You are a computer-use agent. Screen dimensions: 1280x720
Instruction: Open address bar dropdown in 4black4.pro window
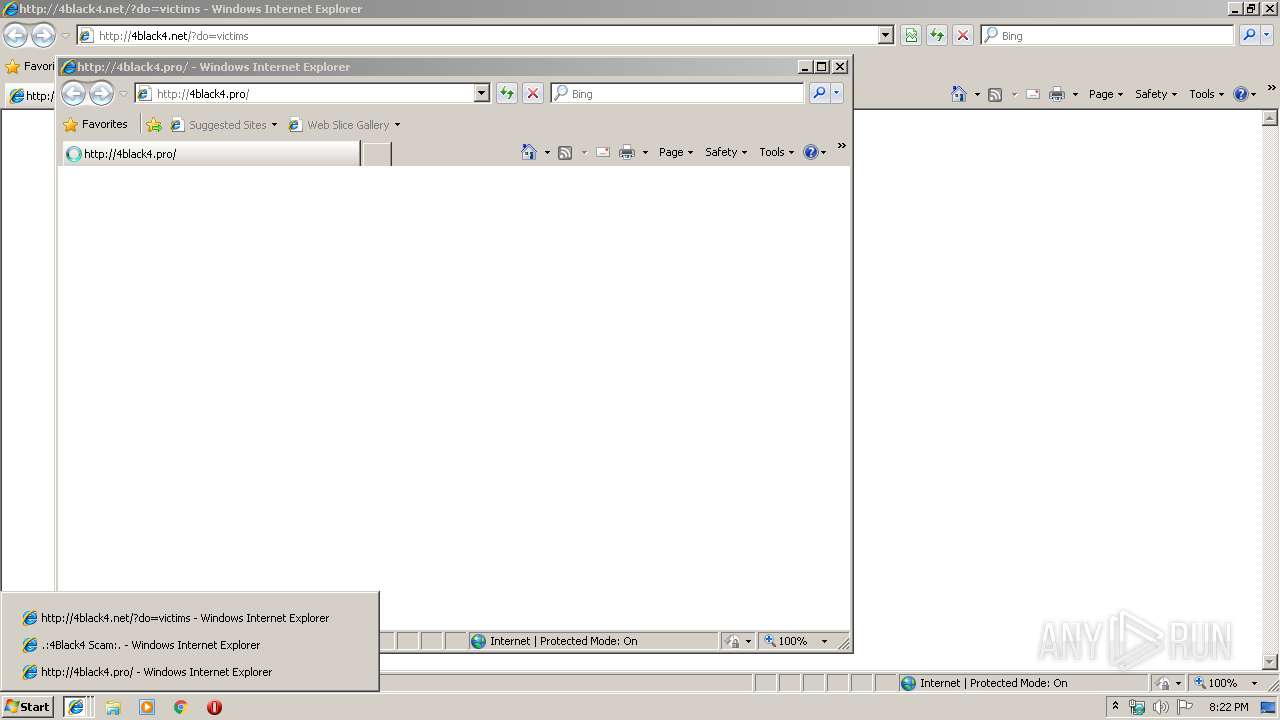pyautogui.click(x=481, y=93)
